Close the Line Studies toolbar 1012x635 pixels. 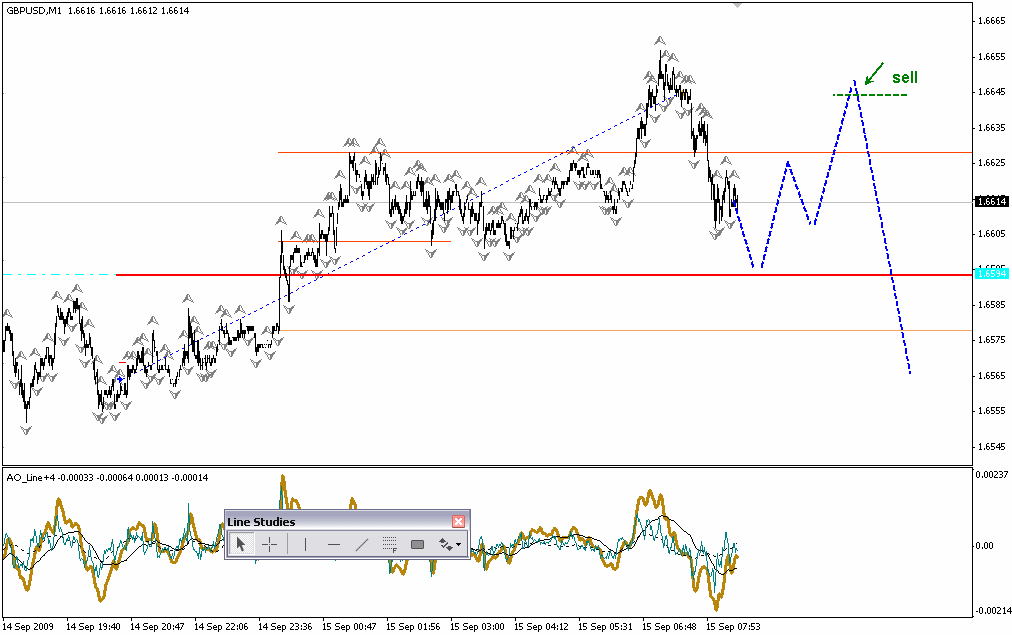pos(458,522)
